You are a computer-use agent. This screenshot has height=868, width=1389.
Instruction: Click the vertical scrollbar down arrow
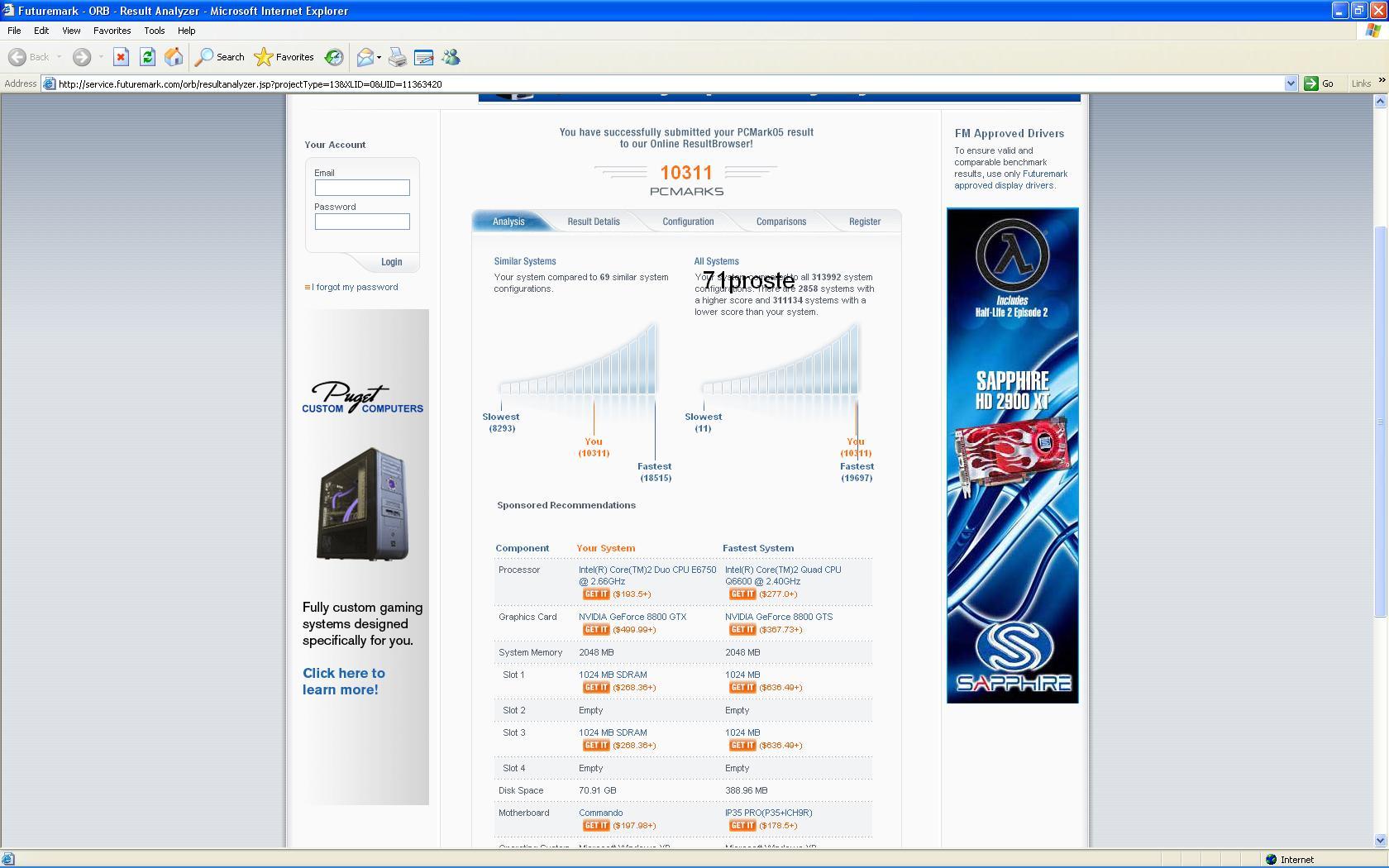click(x=1380, y=840)
